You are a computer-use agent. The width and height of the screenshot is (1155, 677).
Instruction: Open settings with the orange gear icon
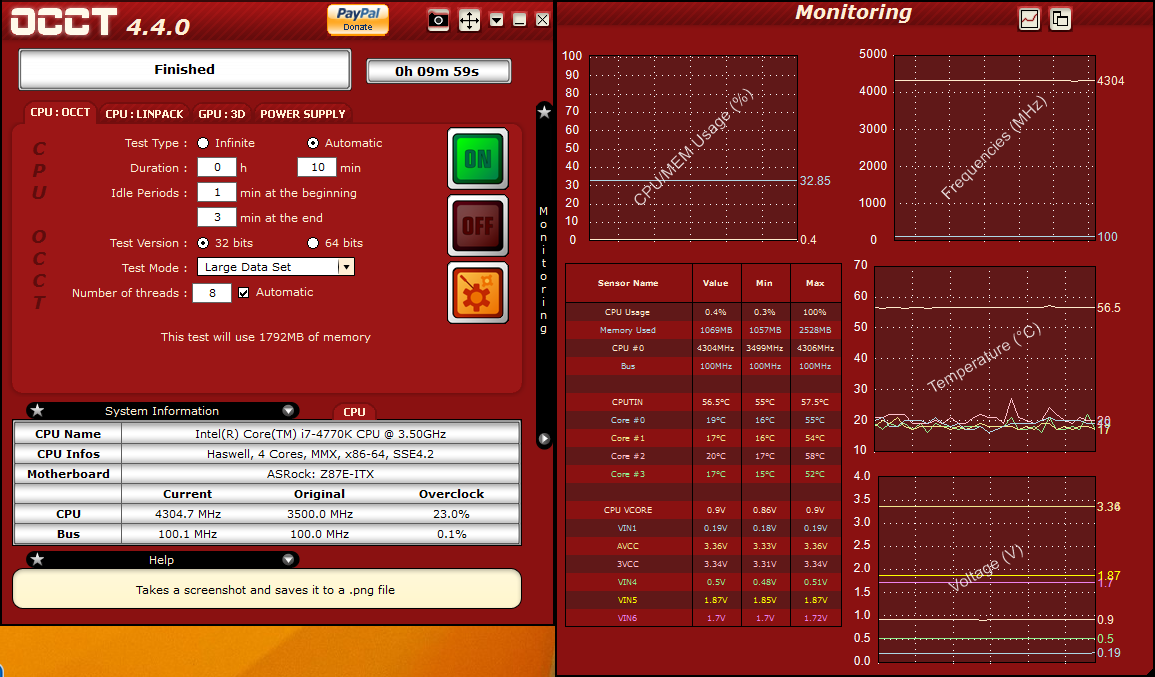coord(478,292)
